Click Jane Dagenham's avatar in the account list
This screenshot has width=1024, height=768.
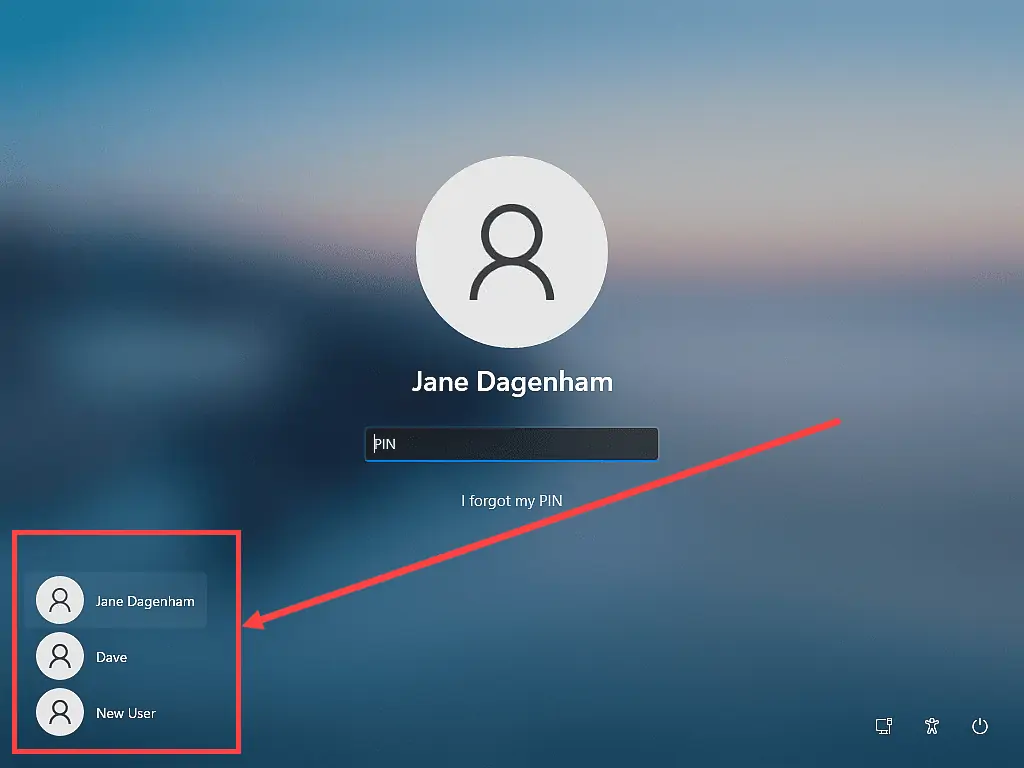point(60,600)
